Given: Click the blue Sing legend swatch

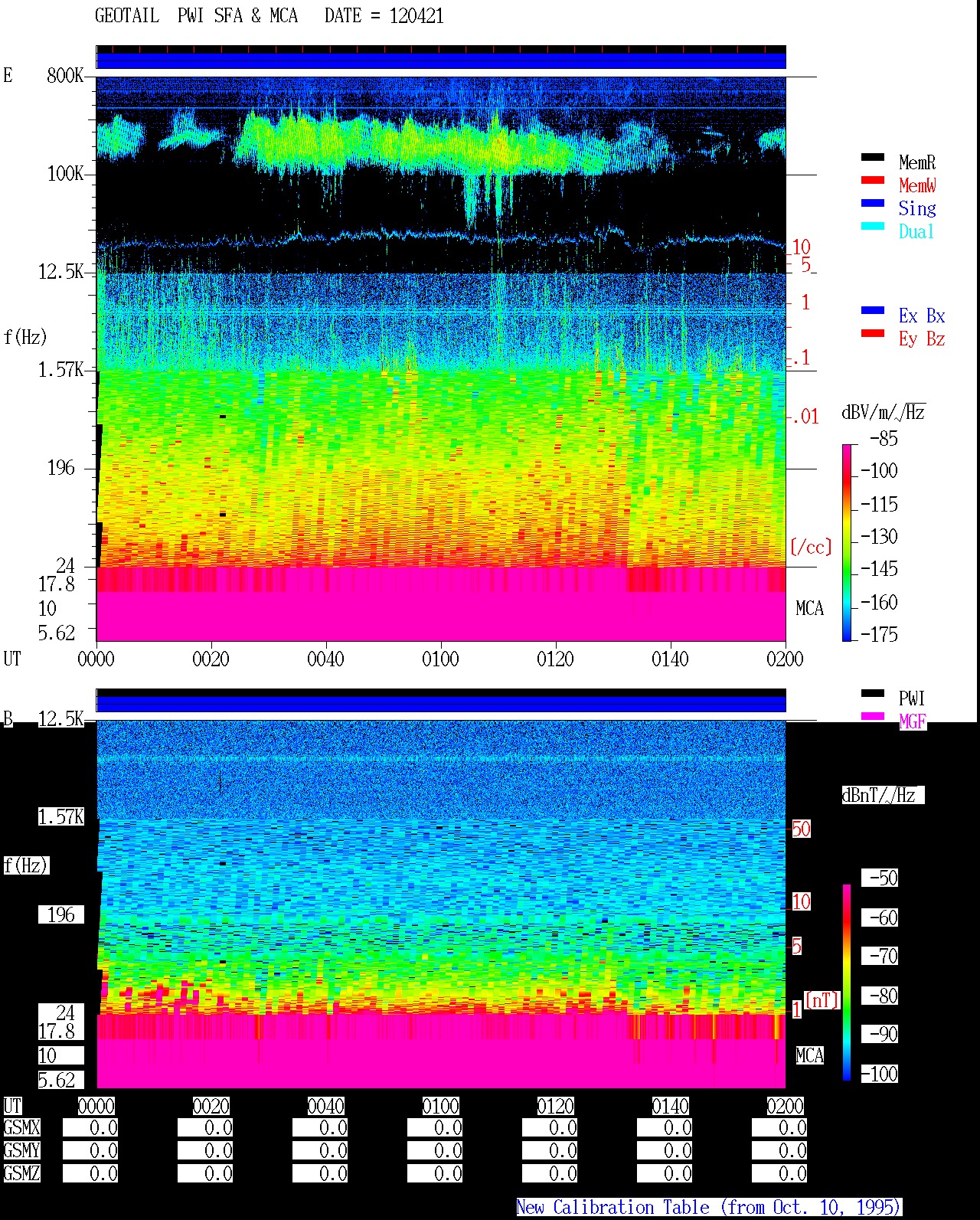Looking at the screenshot, I should point(873,204).
